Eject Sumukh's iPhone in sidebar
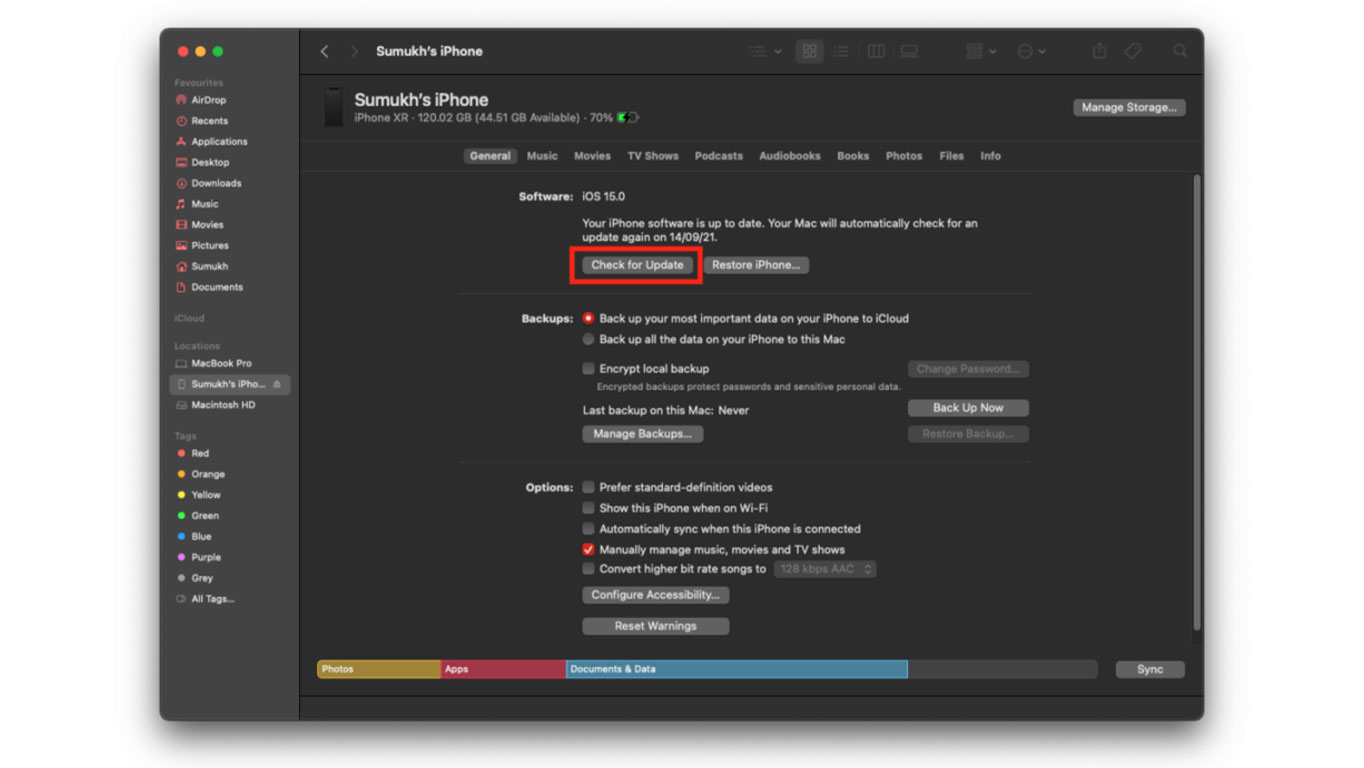1364x768 pixels. [277, 384]
